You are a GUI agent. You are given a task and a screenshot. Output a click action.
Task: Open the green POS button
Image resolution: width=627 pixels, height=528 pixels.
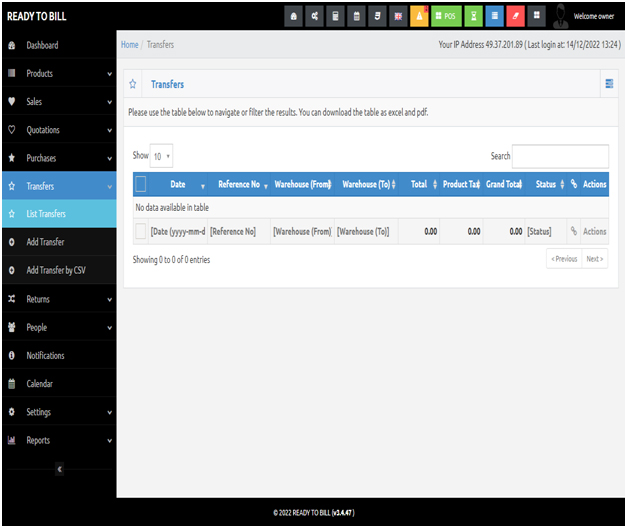tap(446, 16)
